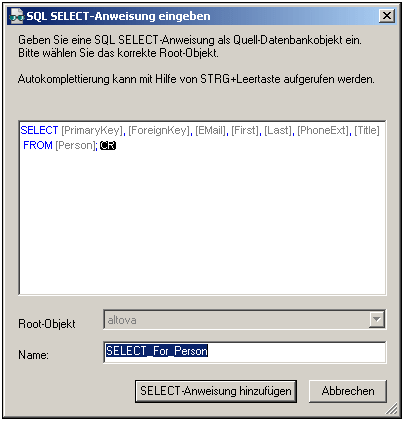
Task: Cancel using the Abbrechen button
Action: coord(348,391)
